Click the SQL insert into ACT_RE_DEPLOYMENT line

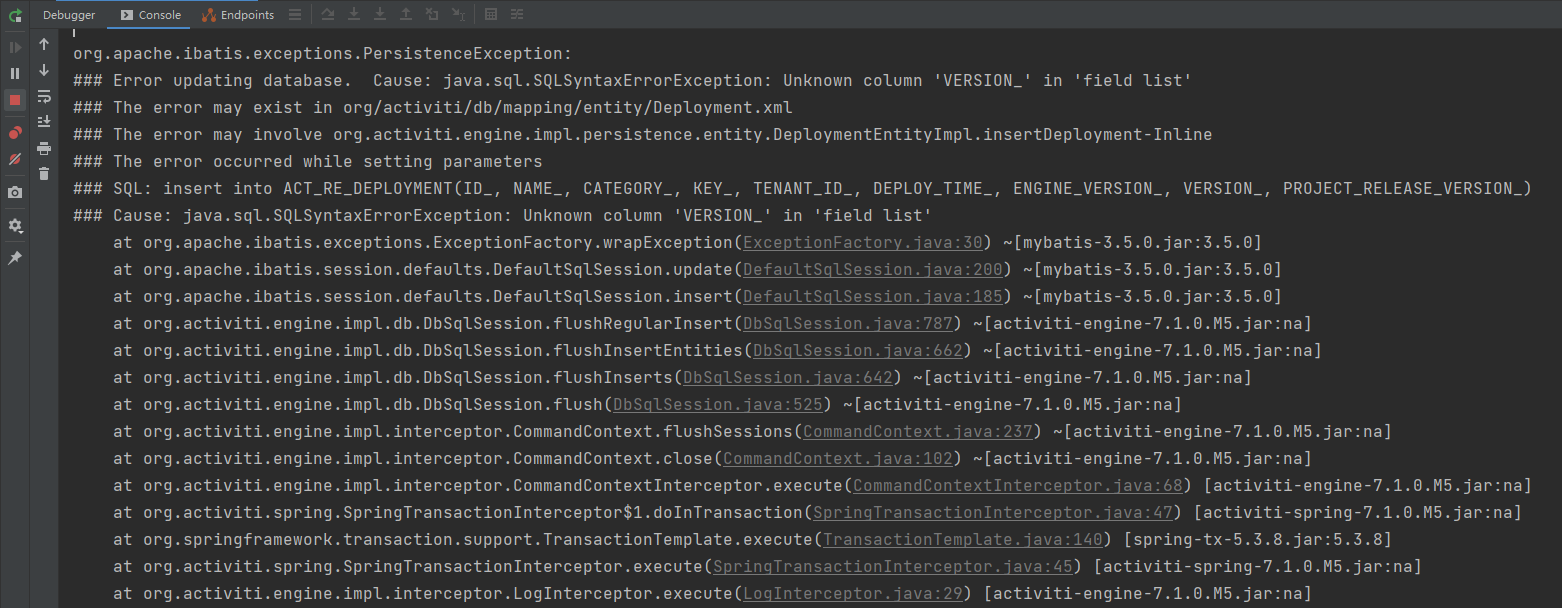pos(802,189)
